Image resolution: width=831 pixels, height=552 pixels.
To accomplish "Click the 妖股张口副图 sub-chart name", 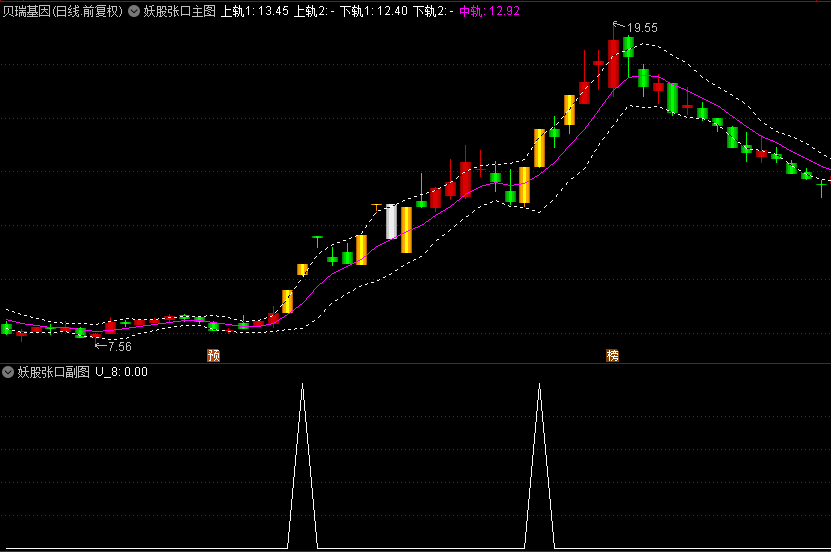I will click(x=54, y=372).
